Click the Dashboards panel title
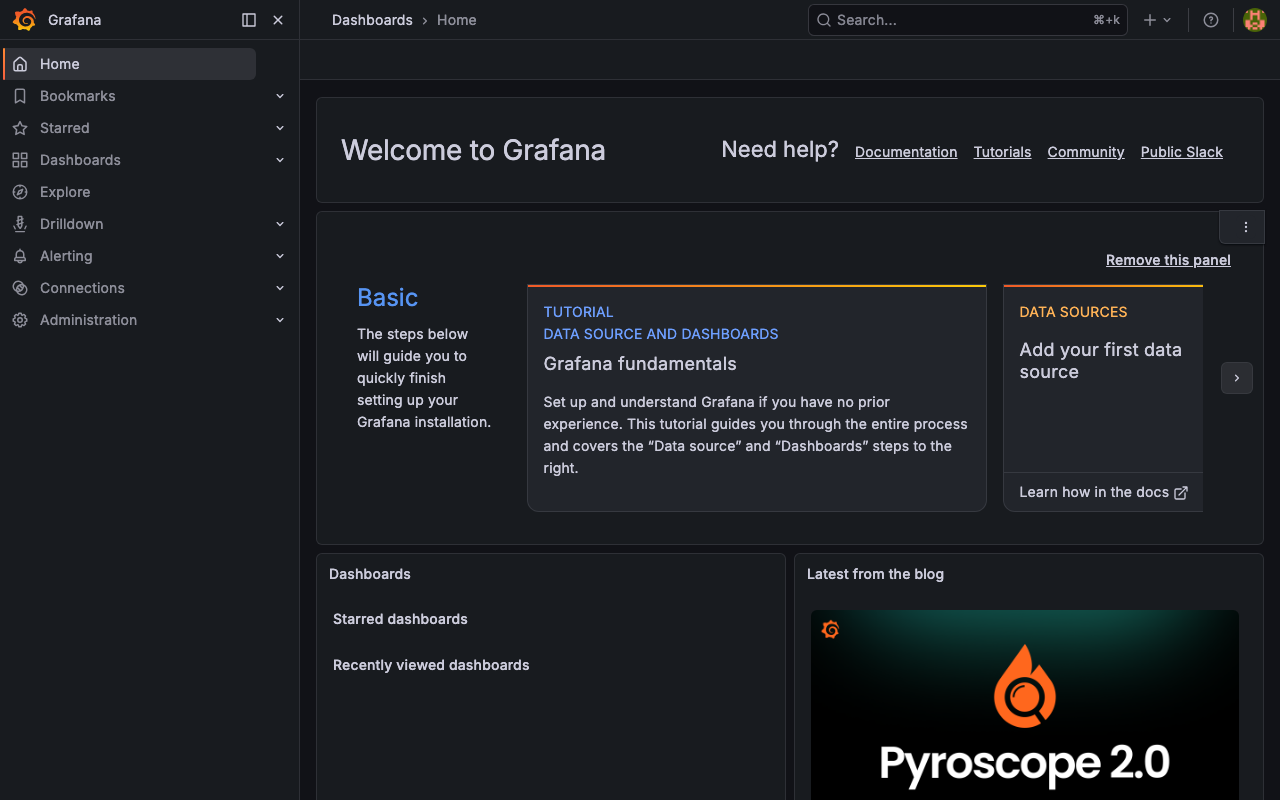This screenshot has height=800, width=1280. 370,574
